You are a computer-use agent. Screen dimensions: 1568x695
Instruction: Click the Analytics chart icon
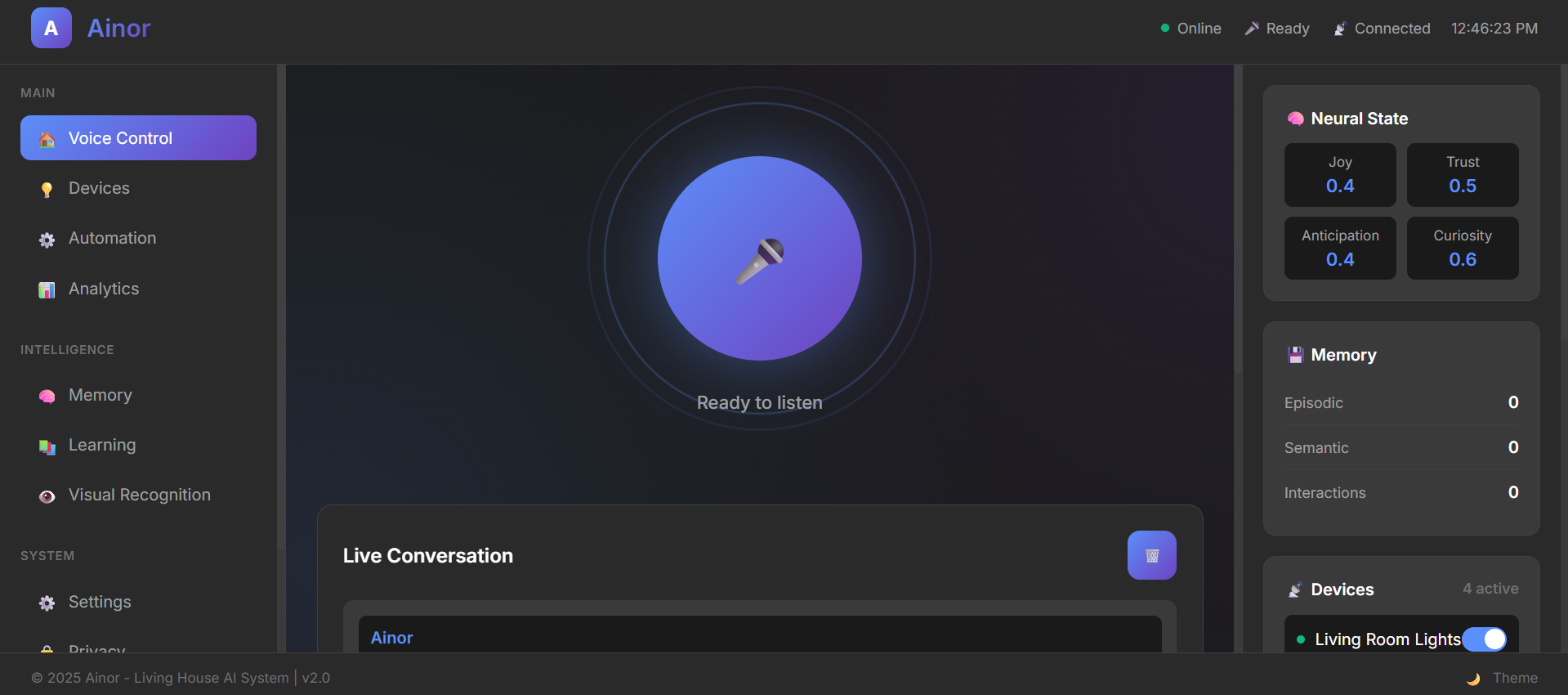point(47,290)
